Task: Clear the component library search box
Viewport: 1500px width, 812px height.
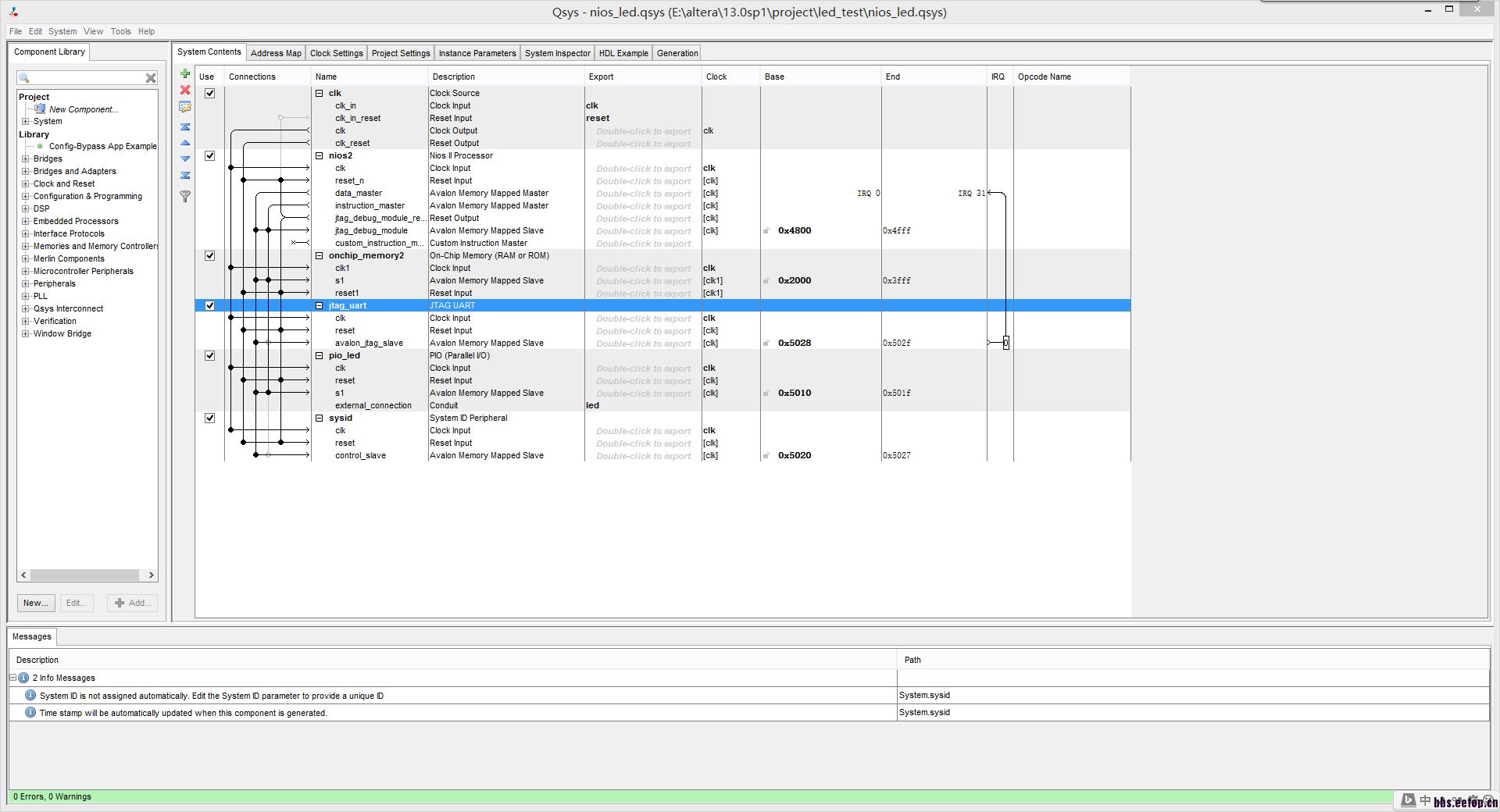Action: click(x=151, y=78)
